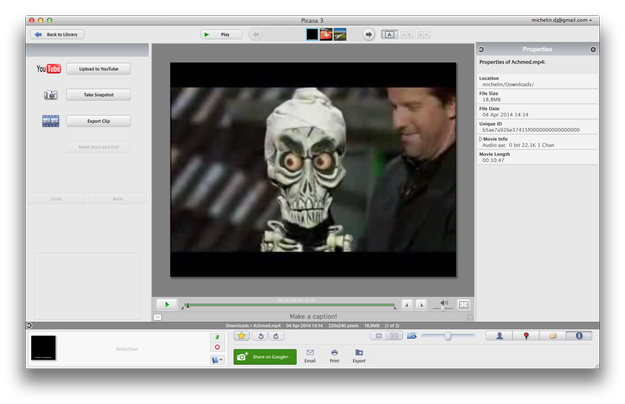Click the star rating button
The height and width of the screenshot is (404, 625).
click(x=242, y=336)
